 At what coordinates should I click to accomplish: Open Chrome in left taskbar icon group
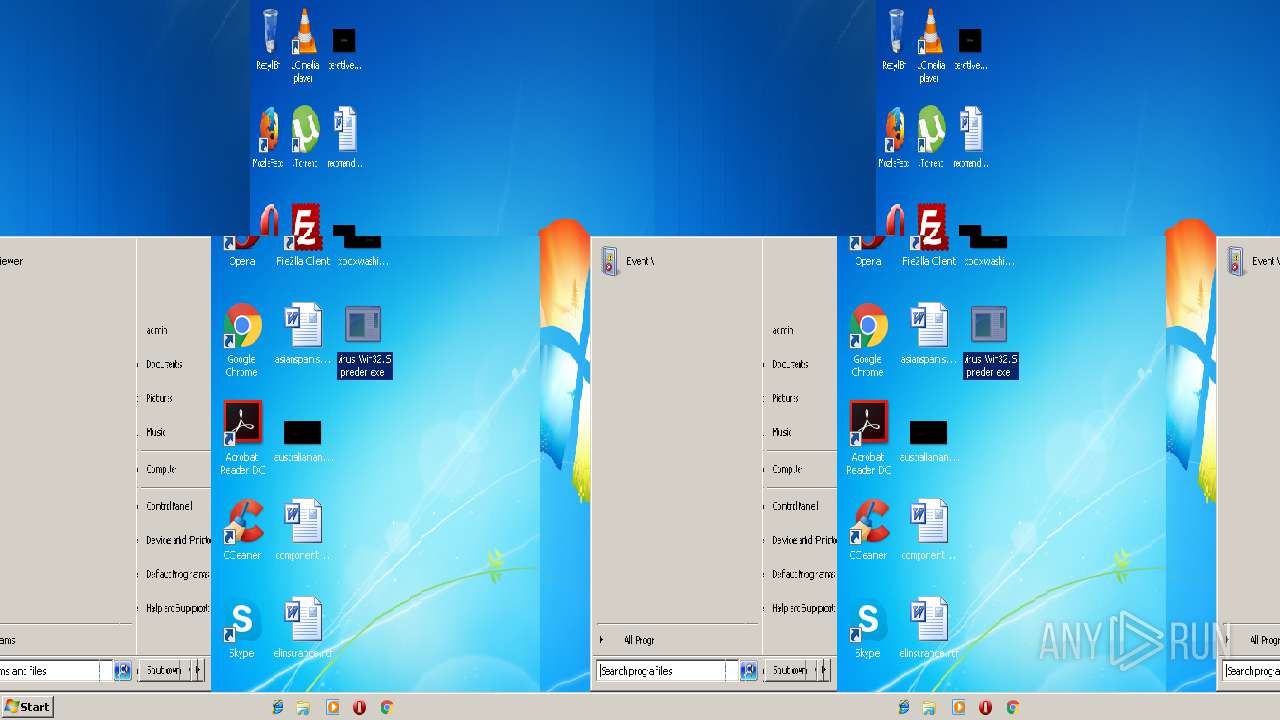click(x=387, y=707)
